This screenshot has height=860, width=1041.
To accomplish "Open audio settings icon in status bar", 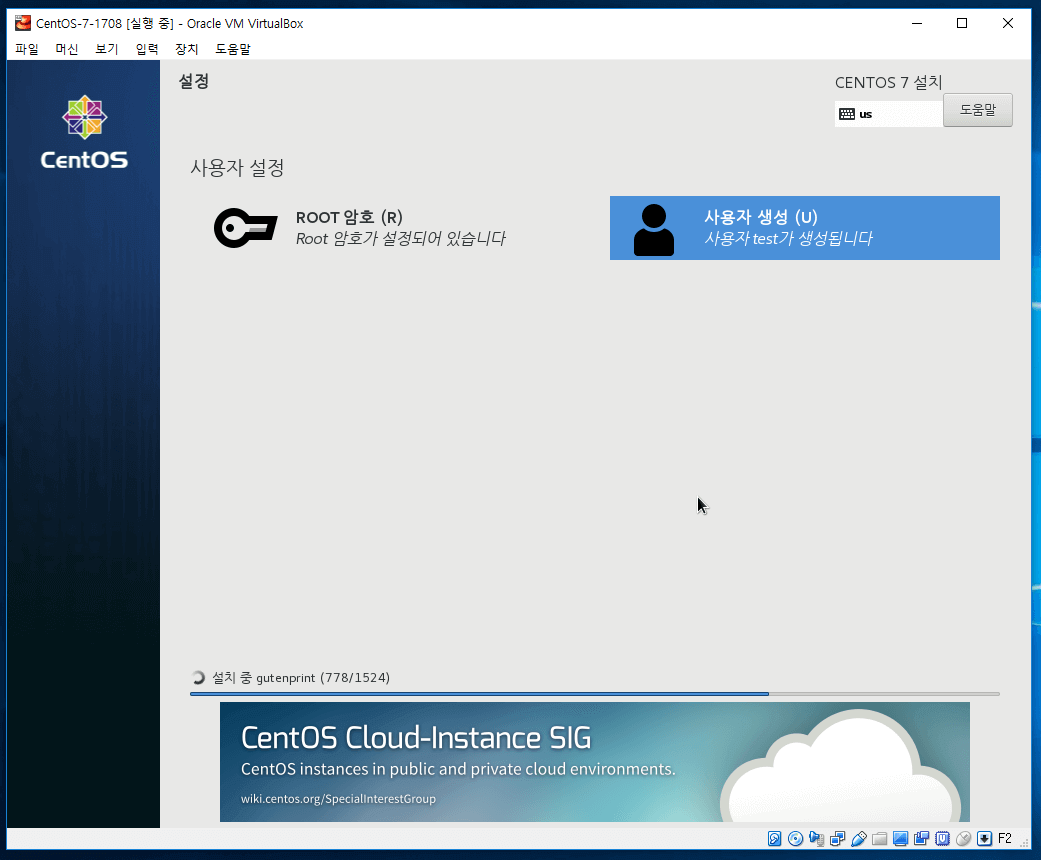I will click(817, 838).
